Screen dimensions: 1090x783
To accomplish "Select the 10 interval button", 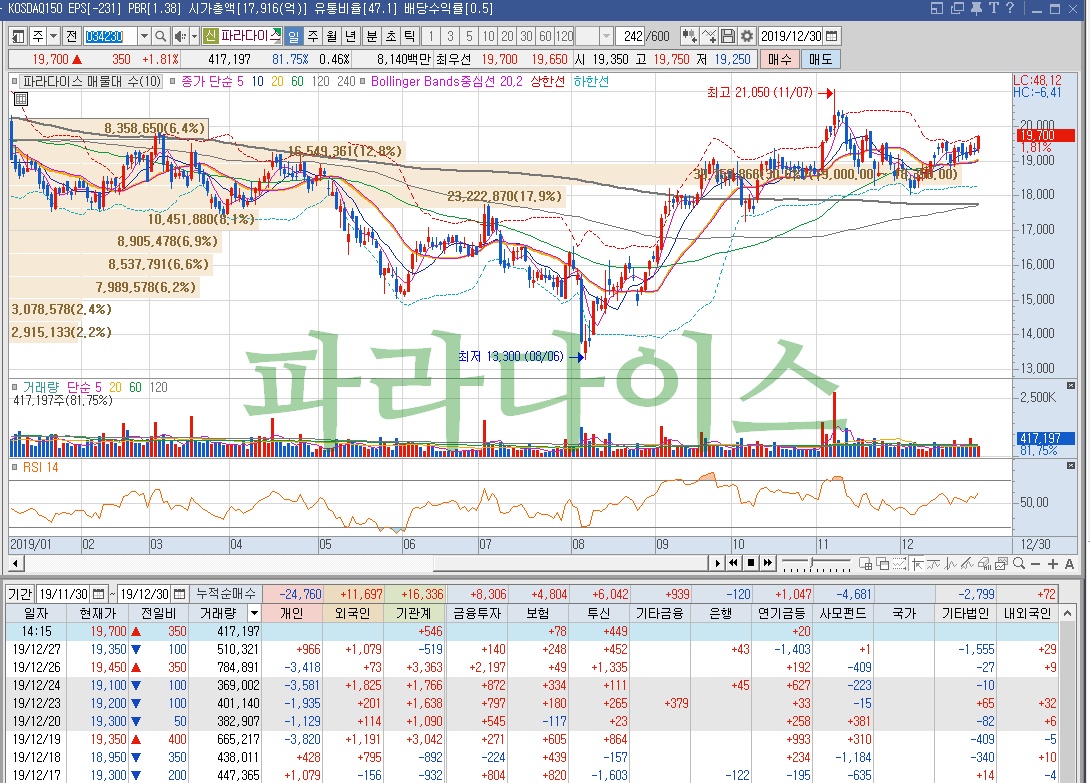I will (489, 36).
